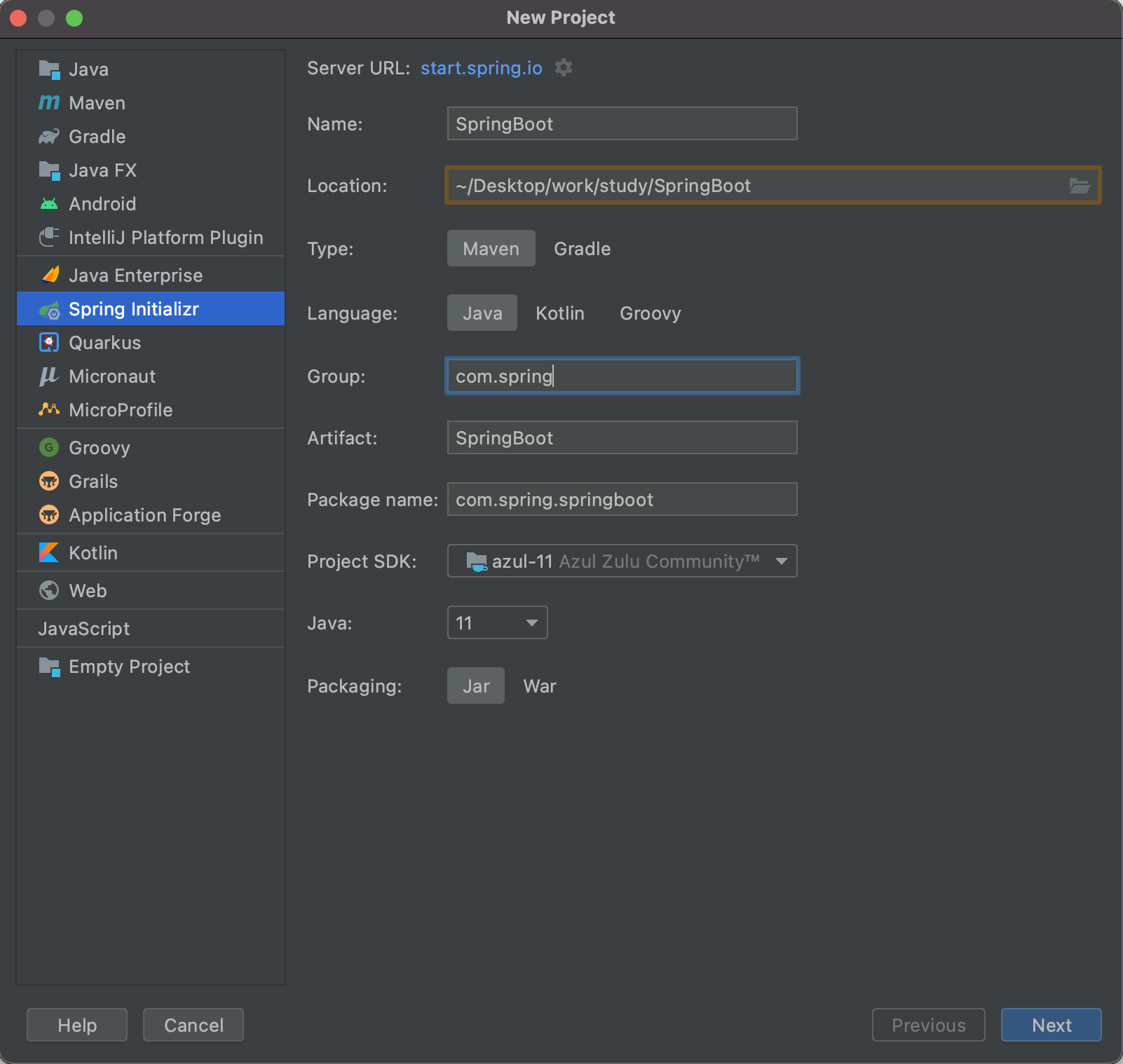Click the Spring Initializr leaf icon
The width and height of the screenshot is (1123, 1064).
point(49,309)
